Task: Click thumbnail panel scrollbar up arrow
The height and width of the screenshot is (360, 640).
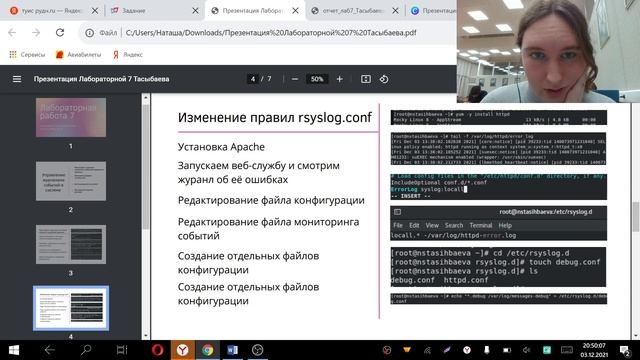Action: tap(146, 98)
